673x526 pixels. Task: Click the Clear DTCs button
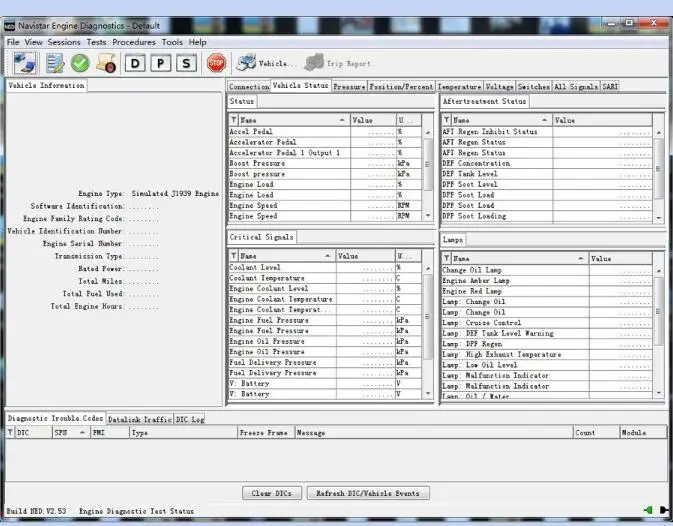click(272, 493)
